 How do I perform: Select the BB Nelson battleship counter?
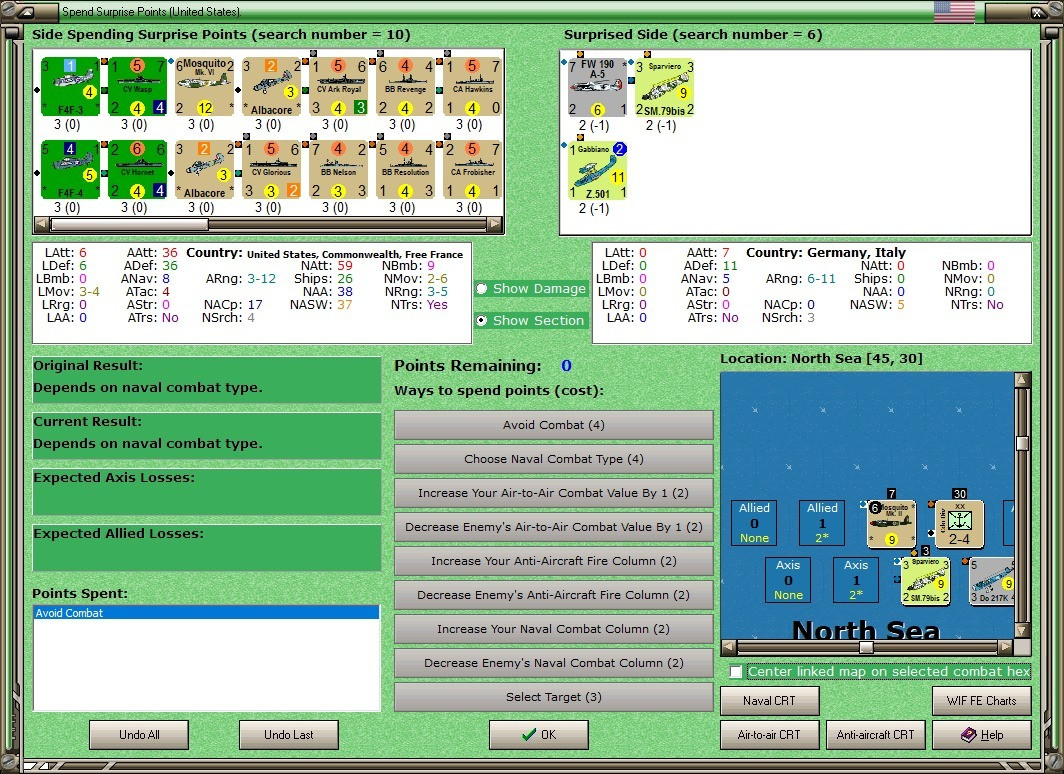(339, 170)
